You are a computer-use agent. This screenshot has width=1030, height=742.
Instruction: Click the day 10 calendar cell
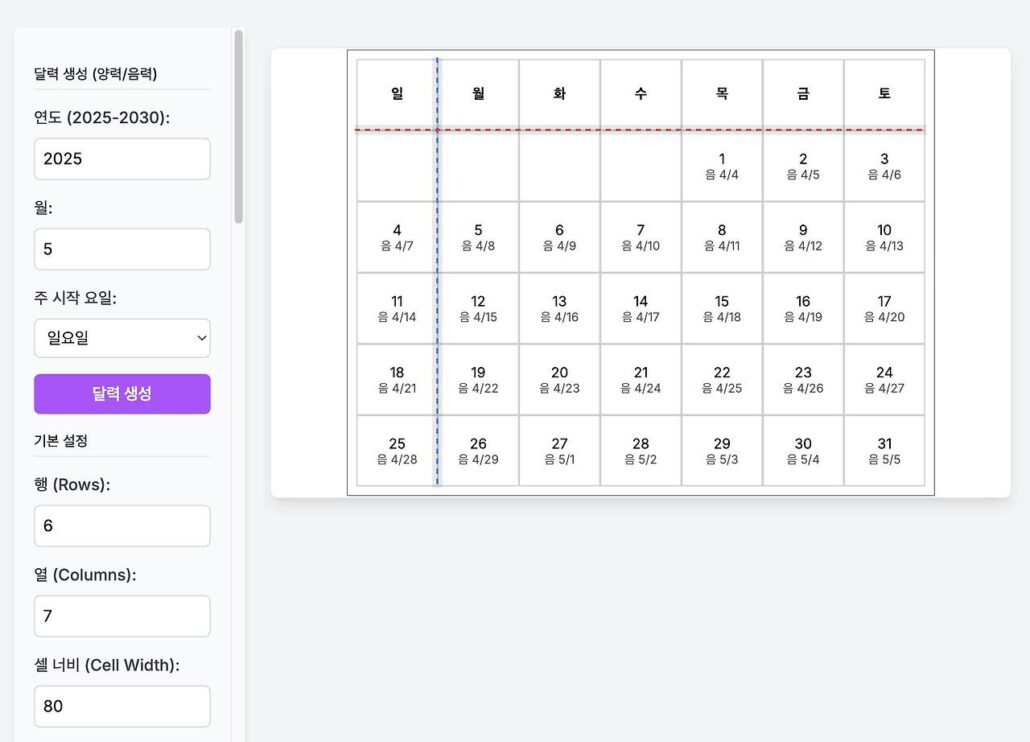coord(884,237)
